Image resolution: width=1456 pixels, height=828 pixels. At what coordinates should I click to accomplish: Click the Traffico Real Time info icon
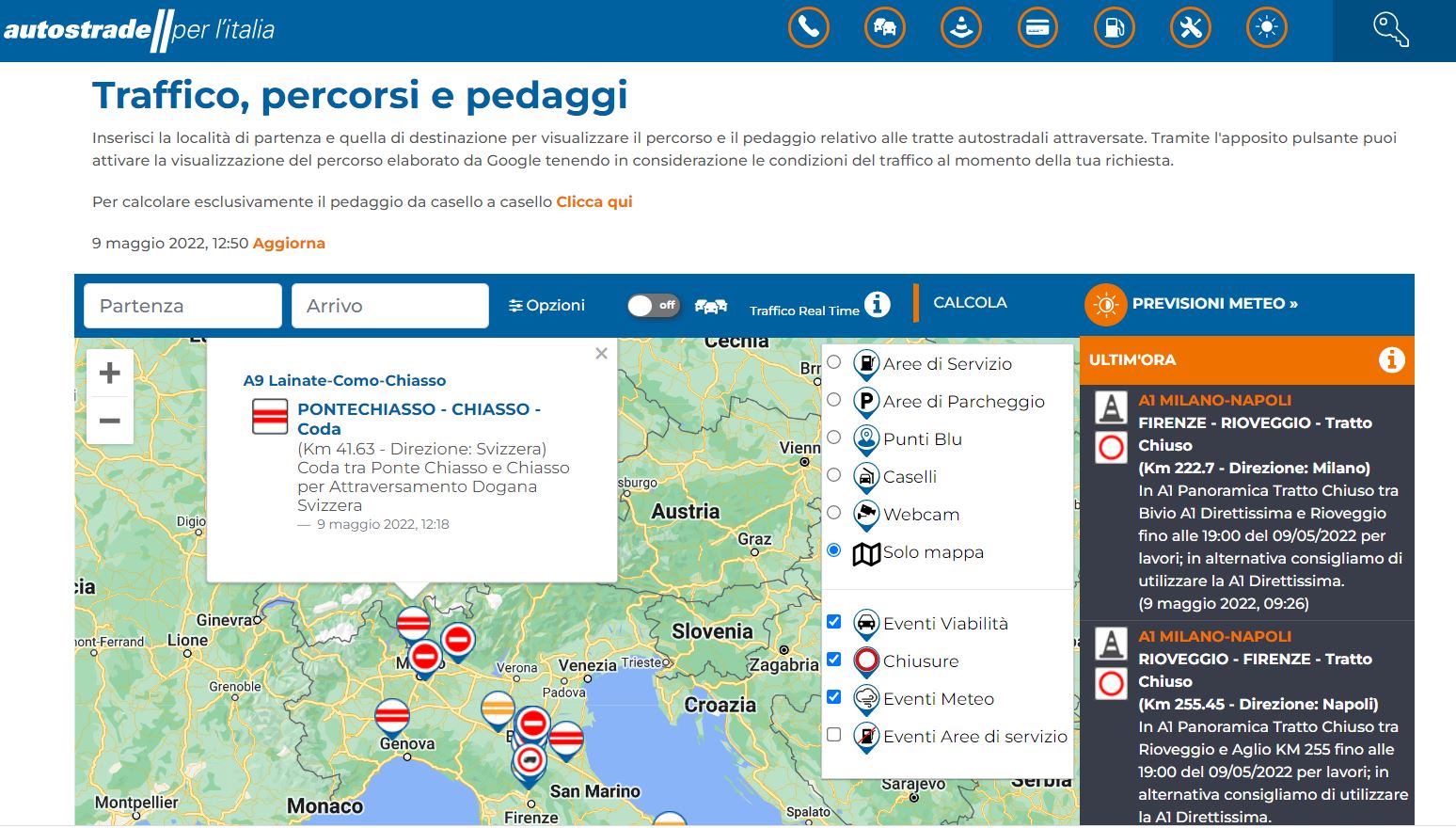(x=877, y=305)
